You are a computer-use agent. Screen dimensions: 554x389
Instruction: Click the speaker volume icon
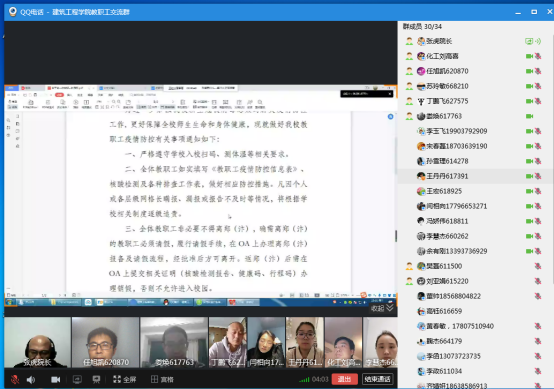(x=31, y=379)
